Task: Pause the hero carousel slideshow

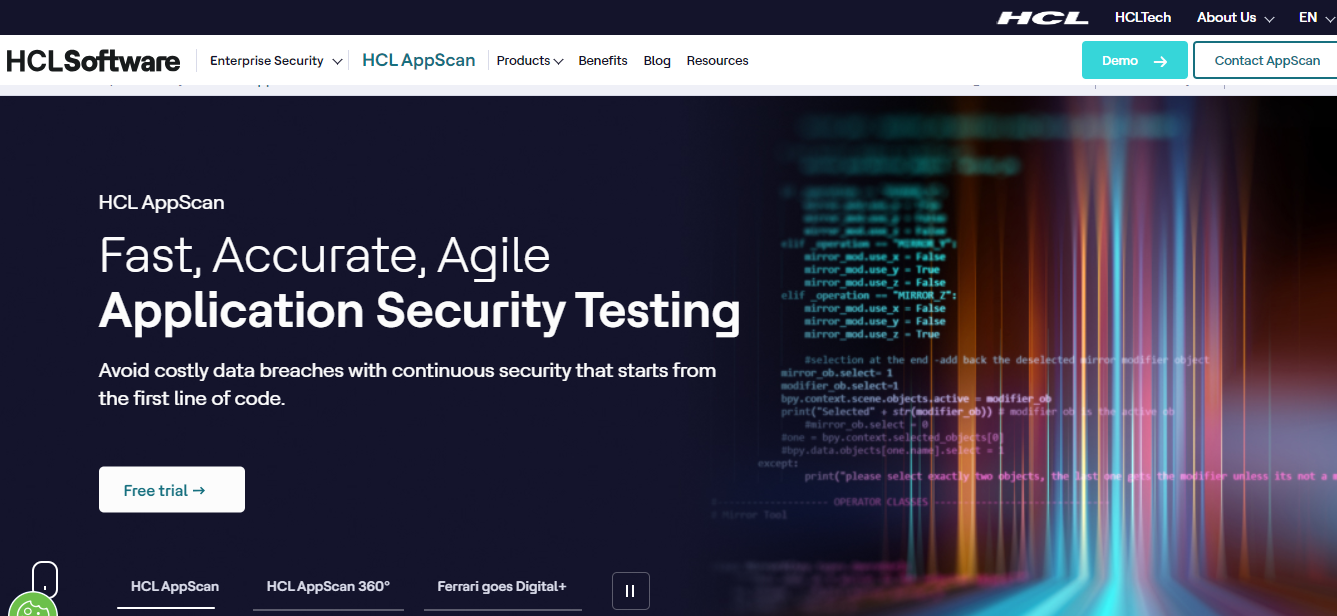Action: coord(630,591)
